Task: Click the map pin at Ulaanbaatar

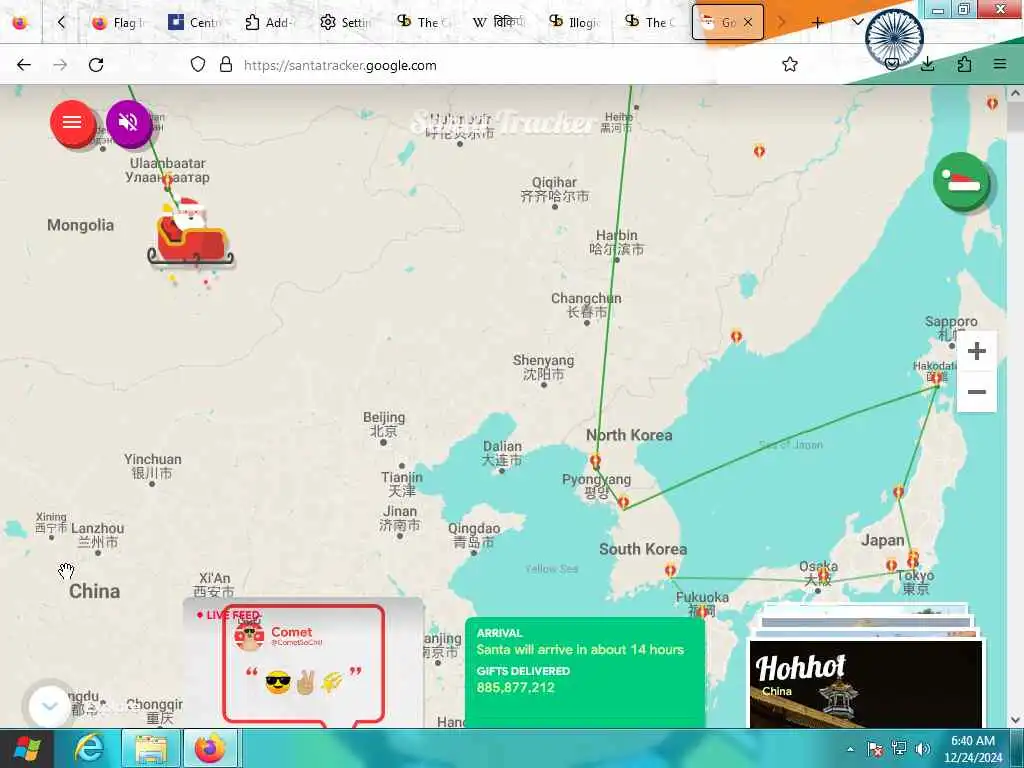Action: coord(168,179)
